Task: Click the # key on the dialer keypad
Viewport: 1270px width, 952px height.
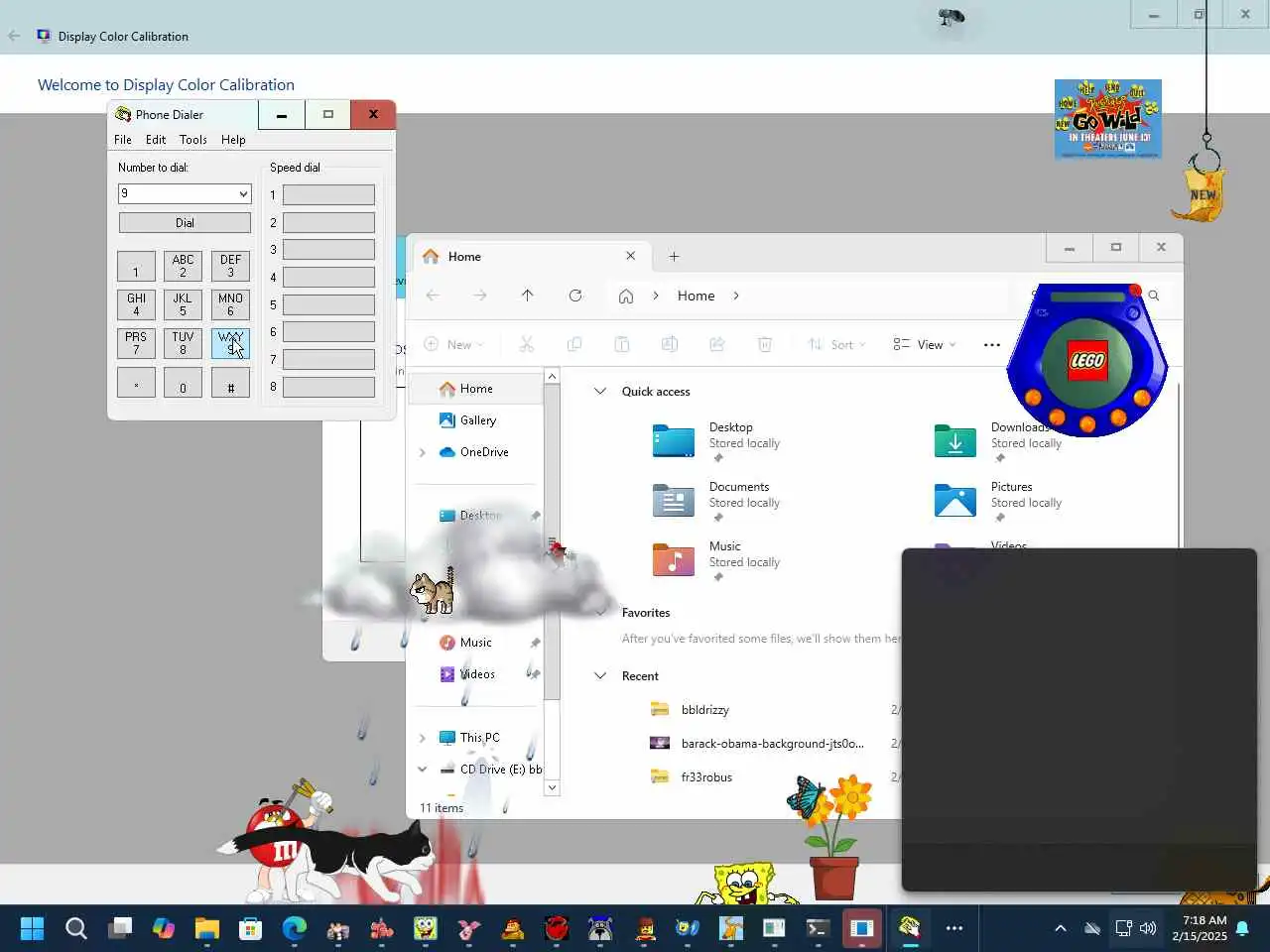Action: (230, 383)
